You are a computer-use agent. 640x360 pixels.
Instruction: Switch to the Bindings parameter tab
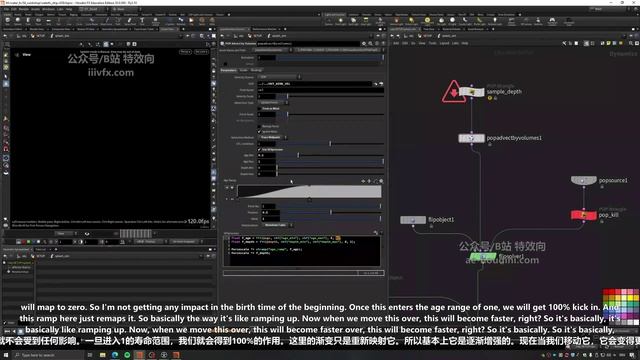pos(256,70)
